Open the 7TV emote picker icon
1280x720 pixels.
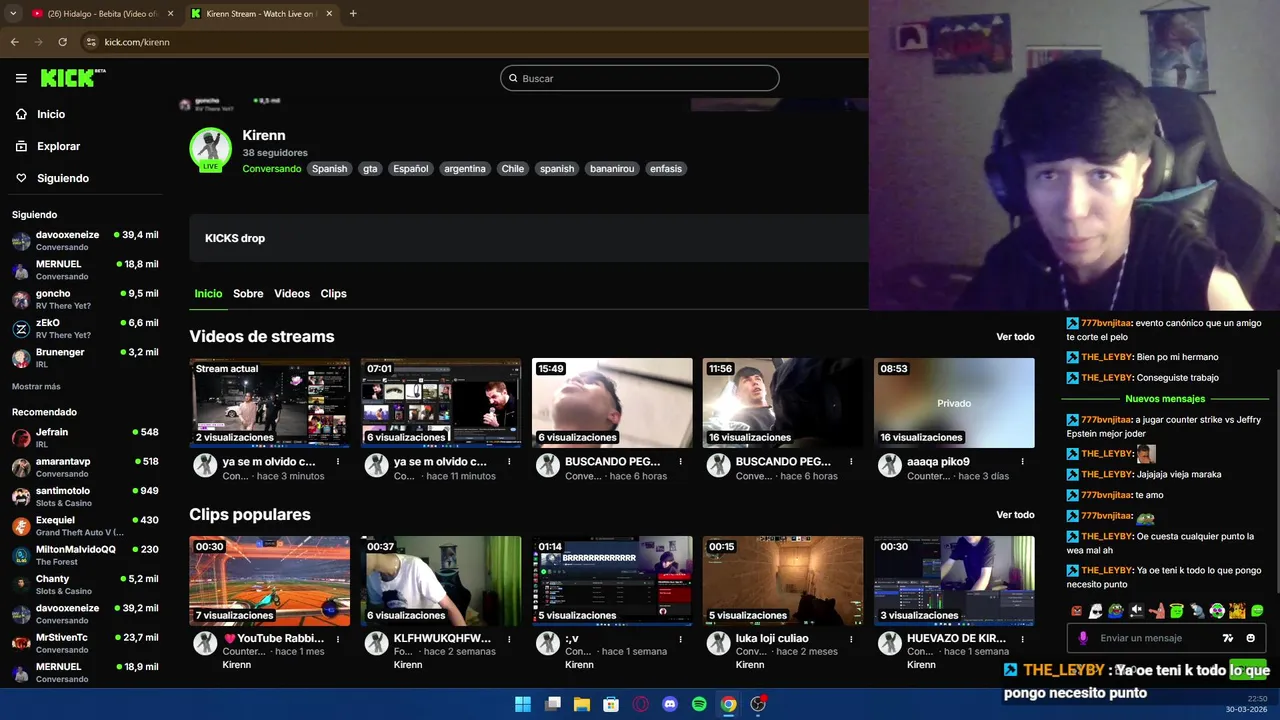(x=1228, y=638)
